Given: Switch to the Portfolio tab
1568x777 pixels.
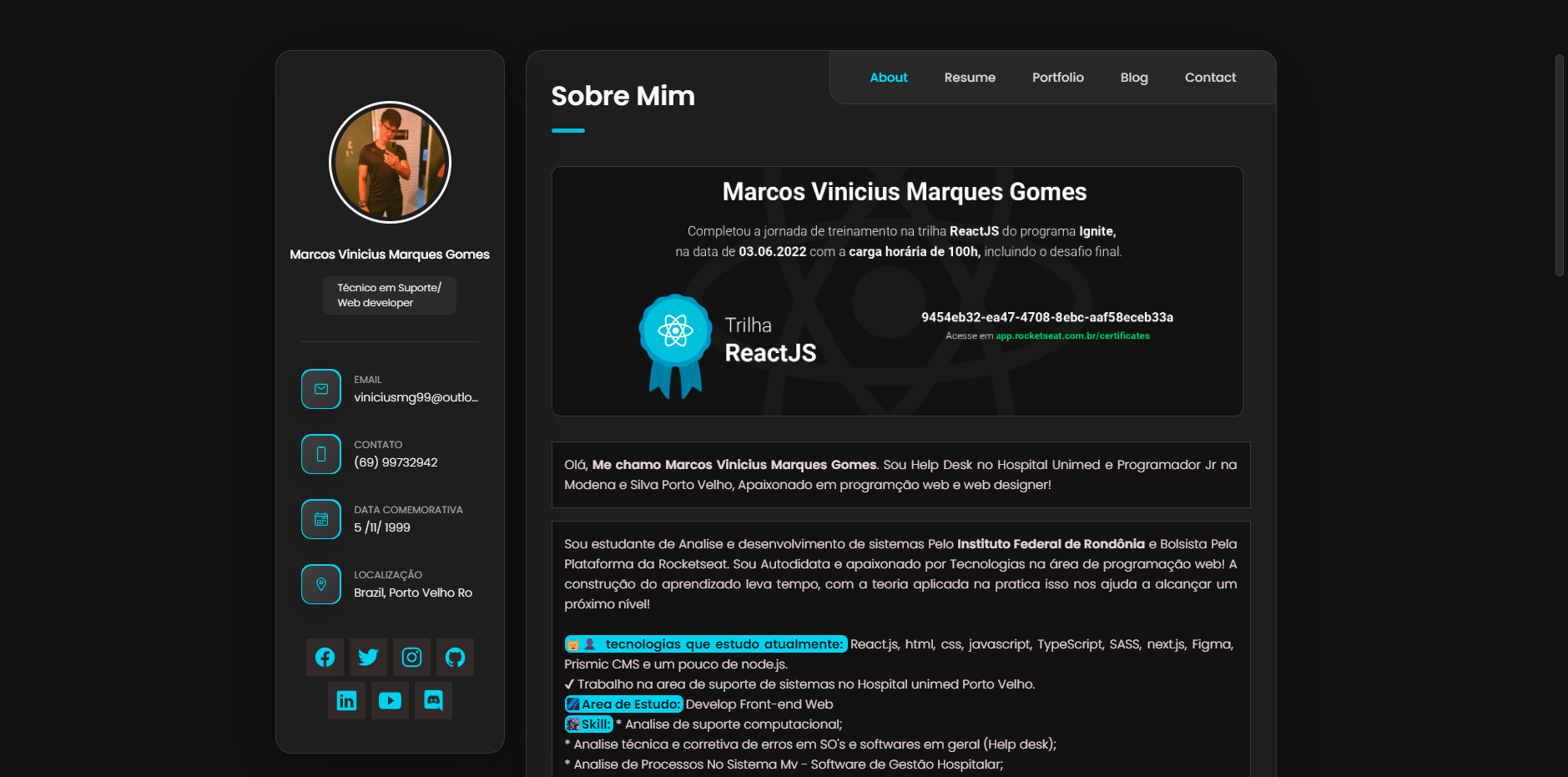Looking at the screenshot, I should tap(1057, 77).
